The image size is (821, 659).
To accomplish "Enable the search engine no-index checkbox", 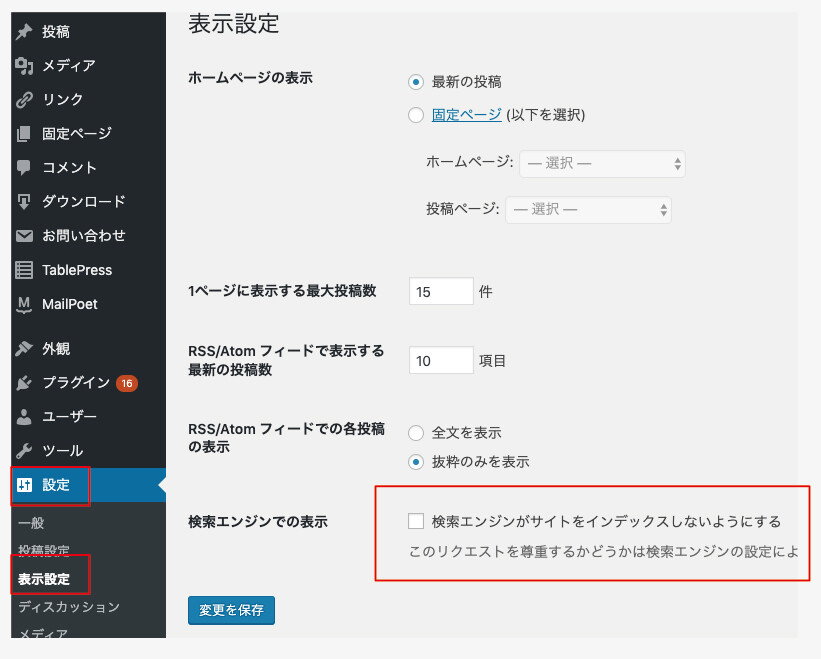I will pyautogui.click(x=416, y=521).
